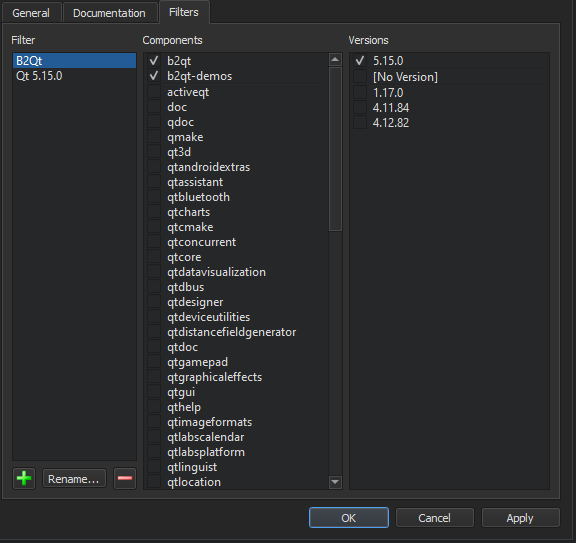Tick the qtdesigner checkbox

(x=154, y=302)
